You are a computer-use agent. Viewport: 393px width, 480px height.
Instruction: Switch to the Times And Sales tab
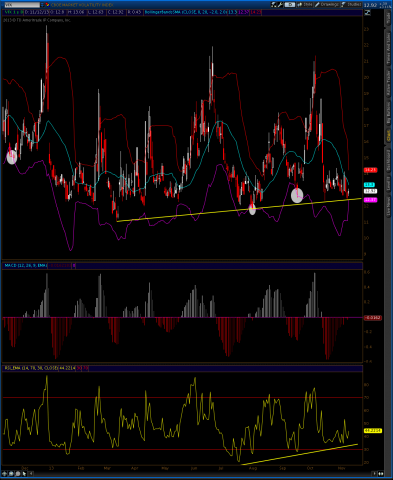point(388,48)
